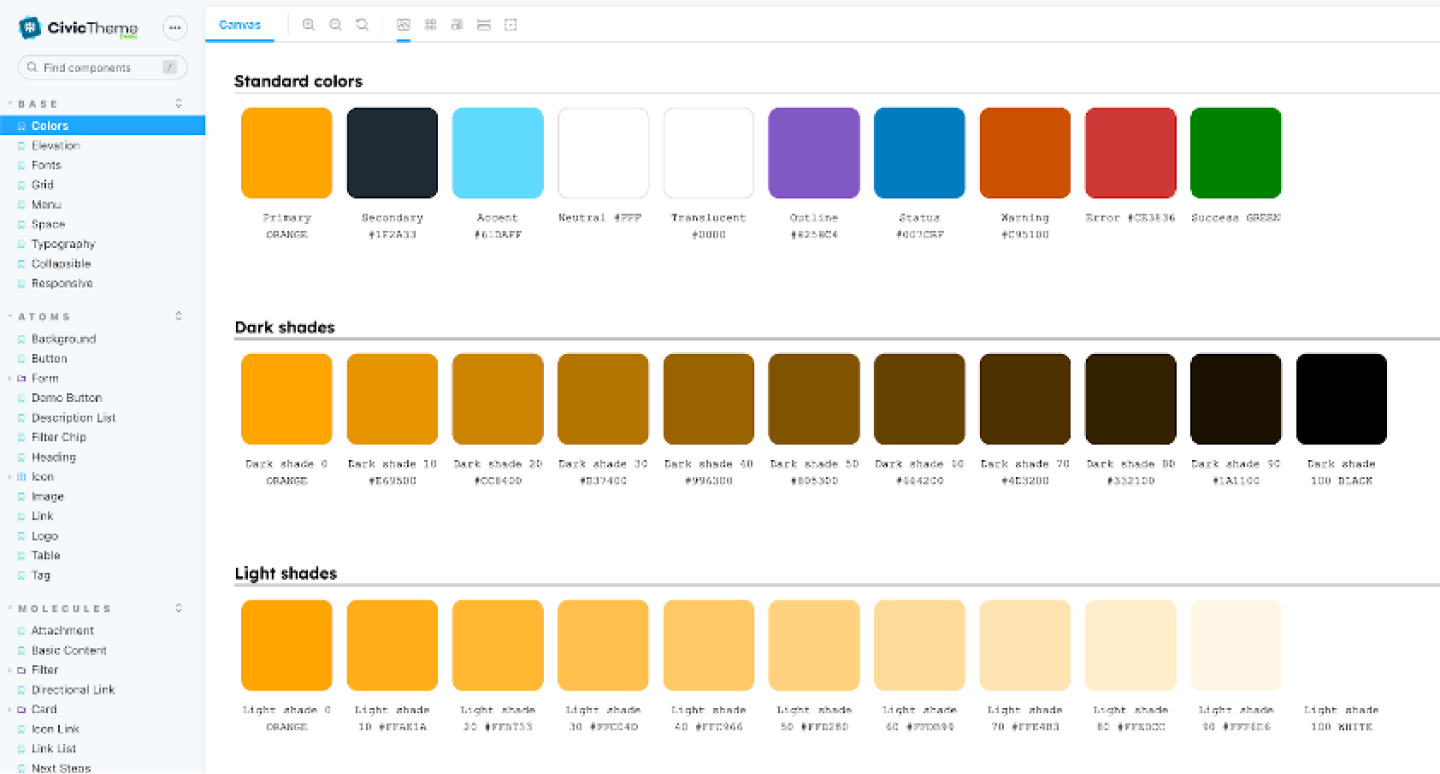Viewport: 1440px width, 774px height.
Task: Select Typography in the sidebar
Action: (x=63, y=244)
